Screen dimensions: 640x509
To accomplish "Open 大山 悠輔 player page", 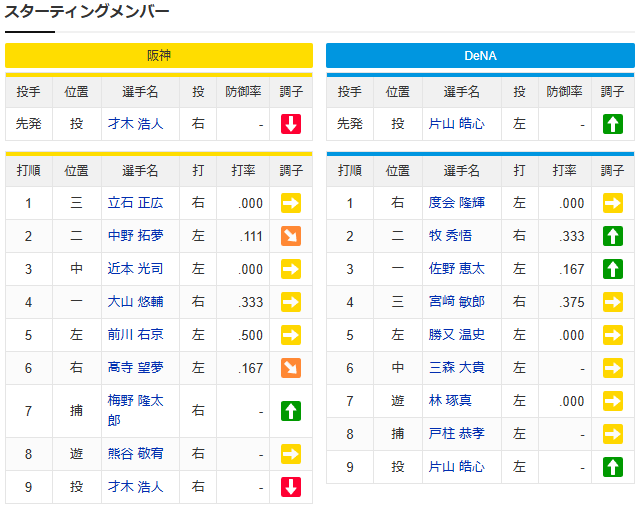I will 136,302.
